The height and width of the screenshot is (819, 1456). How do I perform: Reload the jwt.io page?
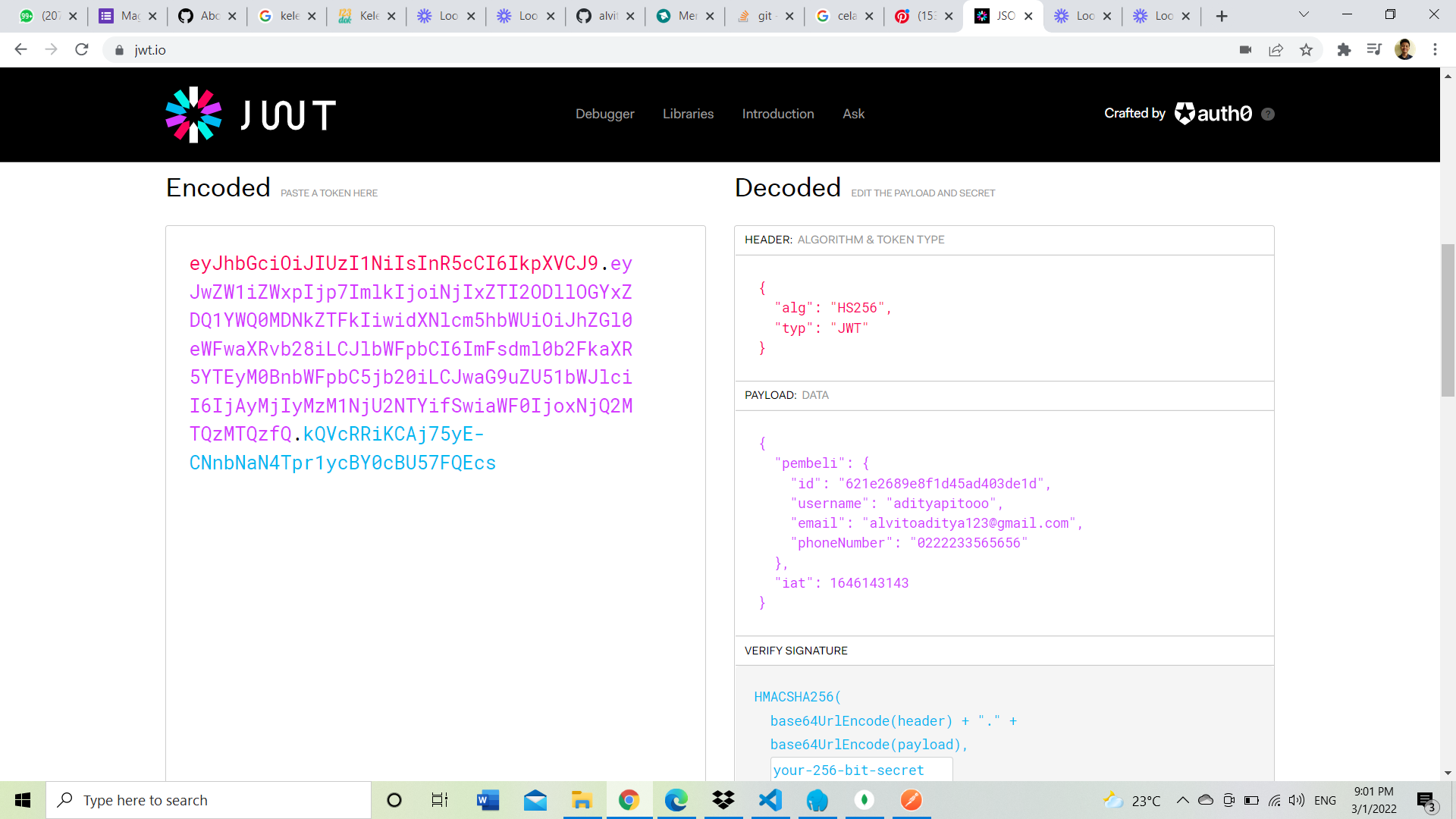coord(82,49)
